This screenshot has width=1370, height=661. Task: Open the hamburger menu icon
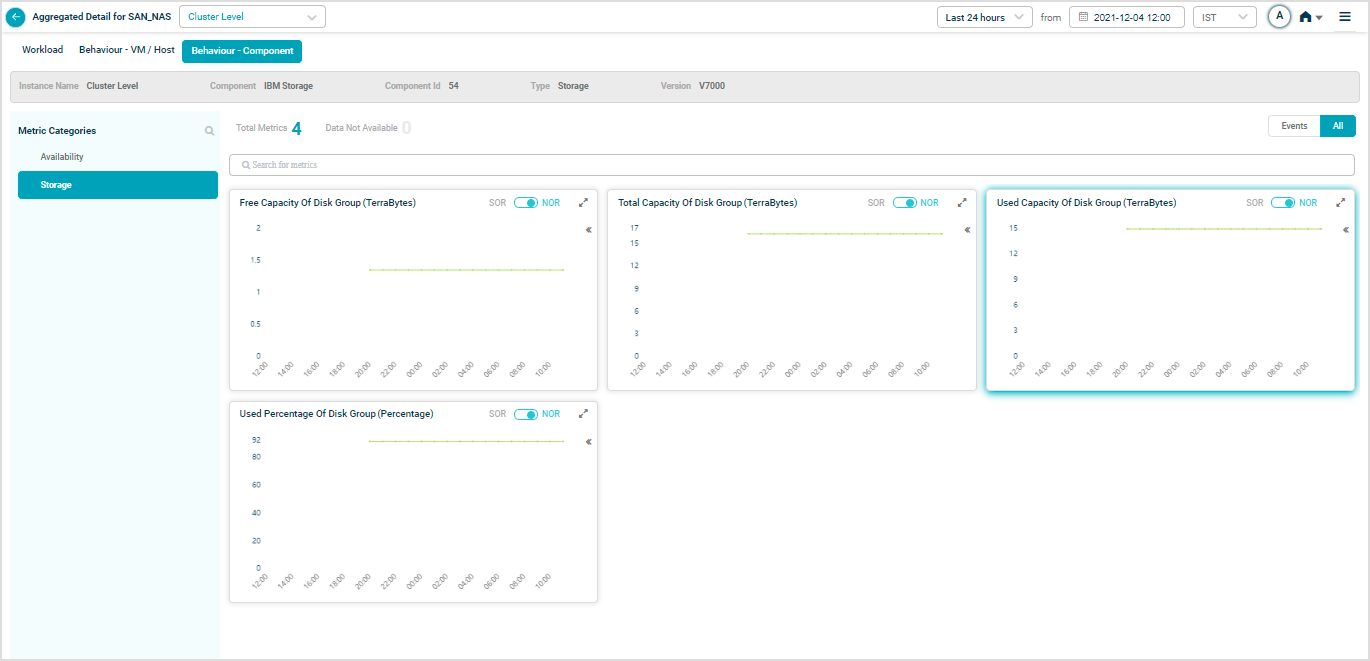(1345, 17)
